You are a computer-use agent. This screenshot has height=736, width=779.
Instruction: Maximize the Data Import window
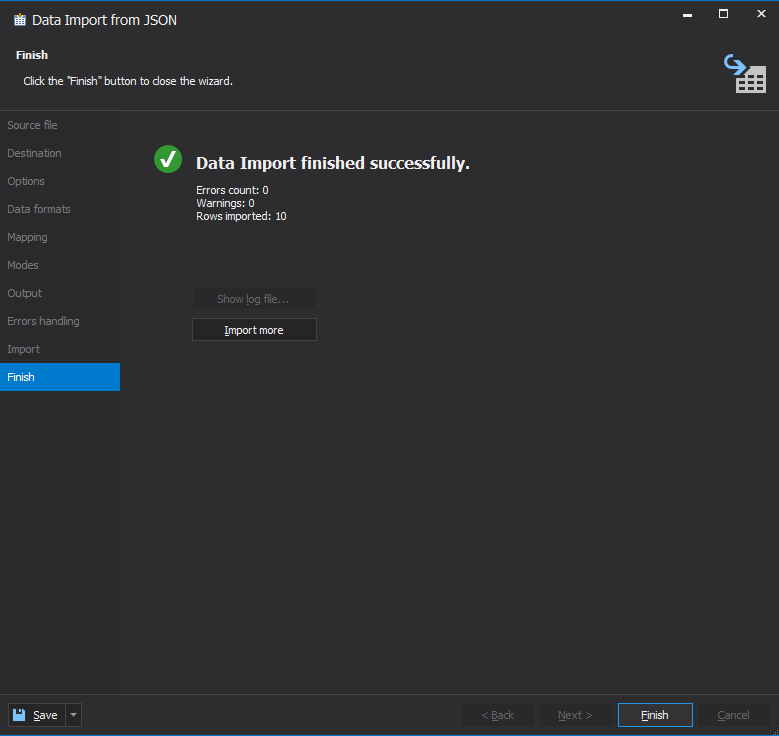pos(723,14)
